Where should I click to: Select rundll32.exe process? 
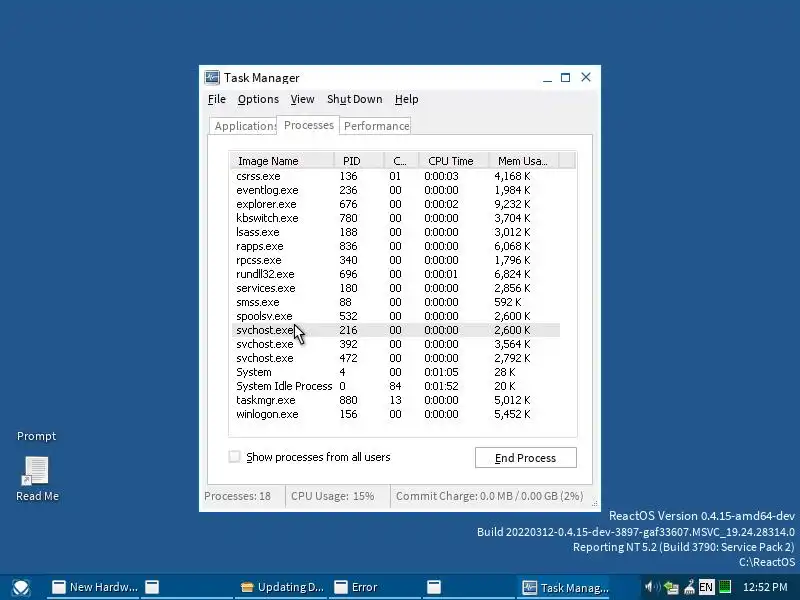[x=396, y=274]
